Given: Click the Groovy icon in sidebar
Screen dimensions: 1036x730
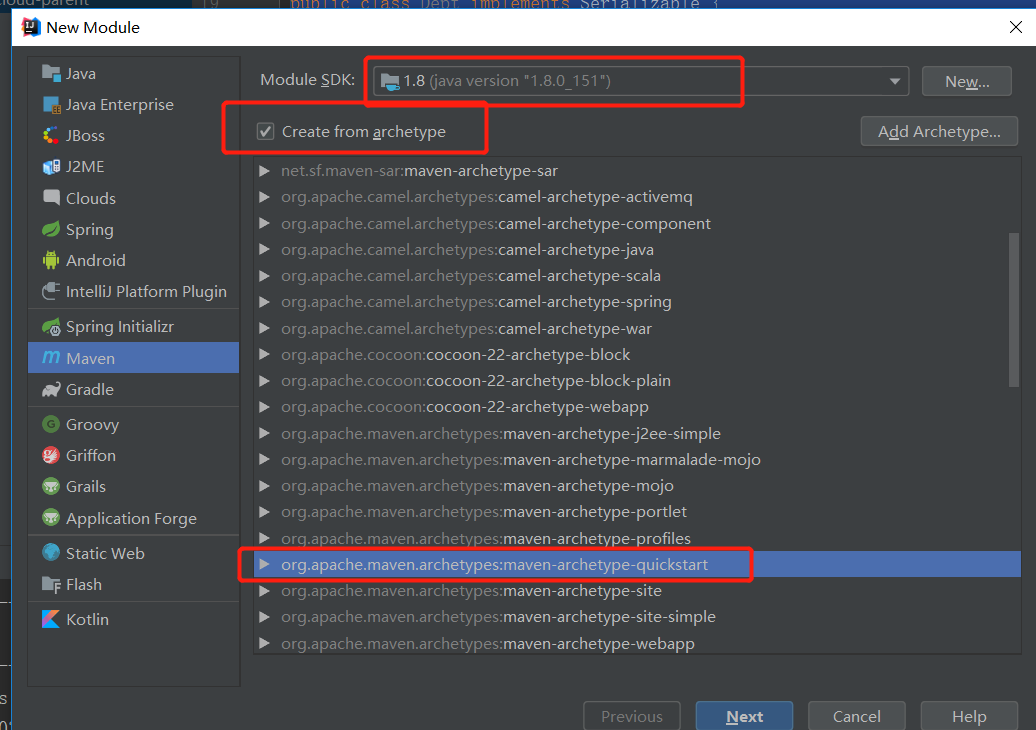Looking at the screenshot, I should coord(51,424).
